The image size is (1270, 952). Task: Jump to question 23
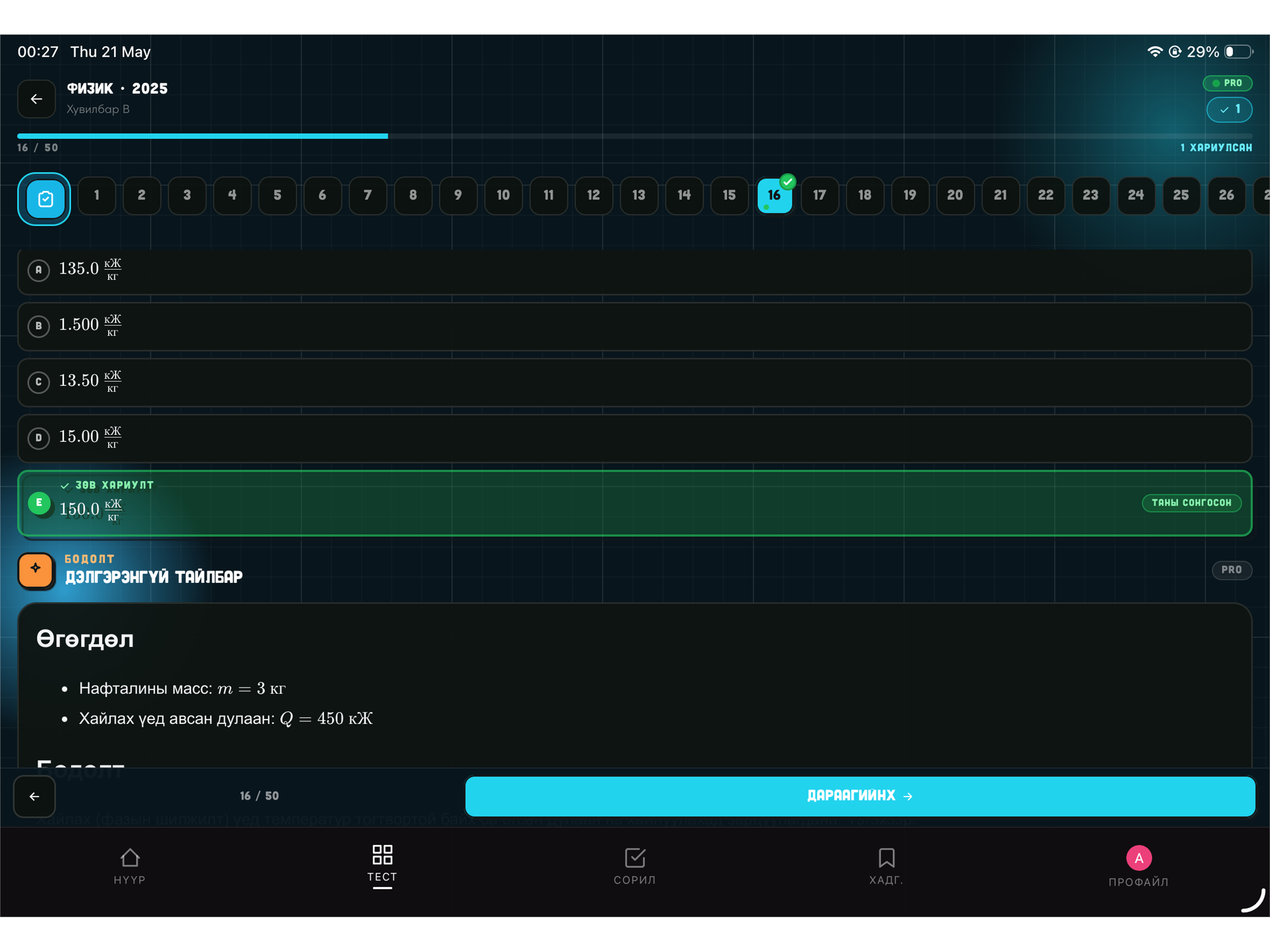(x=1091, y=196)
